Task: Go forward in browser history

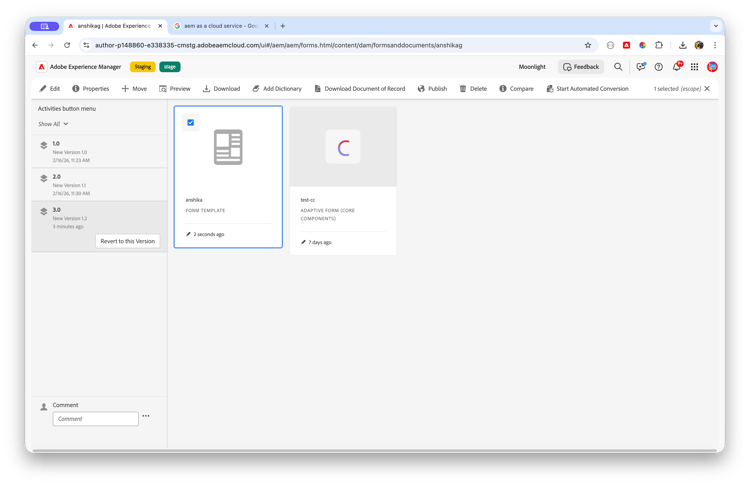Action: click(x=51, y=45)
